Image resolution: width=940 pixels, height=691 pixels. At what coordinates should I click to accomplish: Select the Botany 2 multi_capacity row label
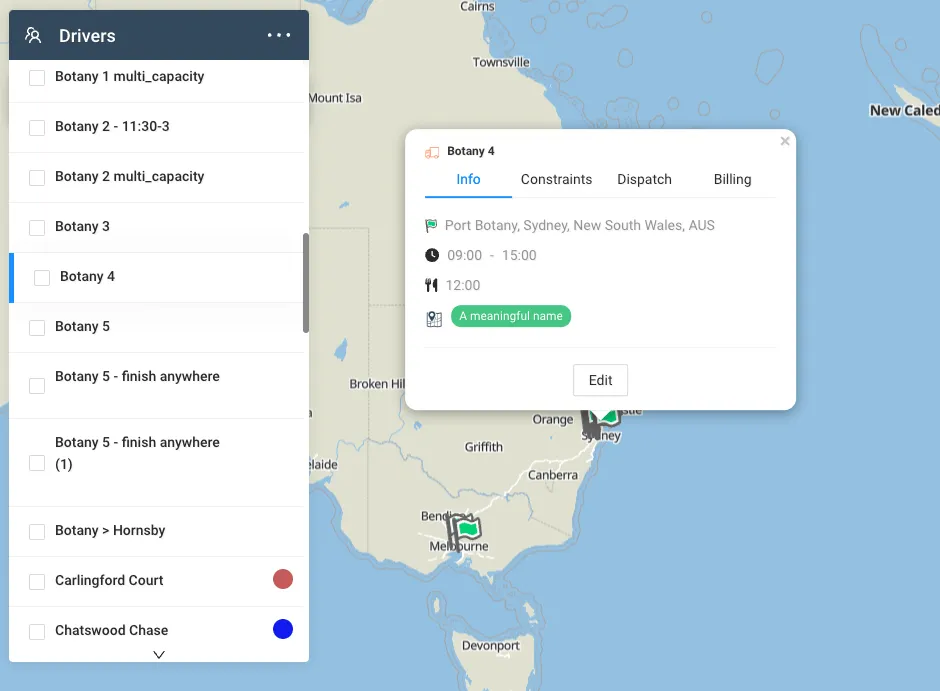point(129,177)
